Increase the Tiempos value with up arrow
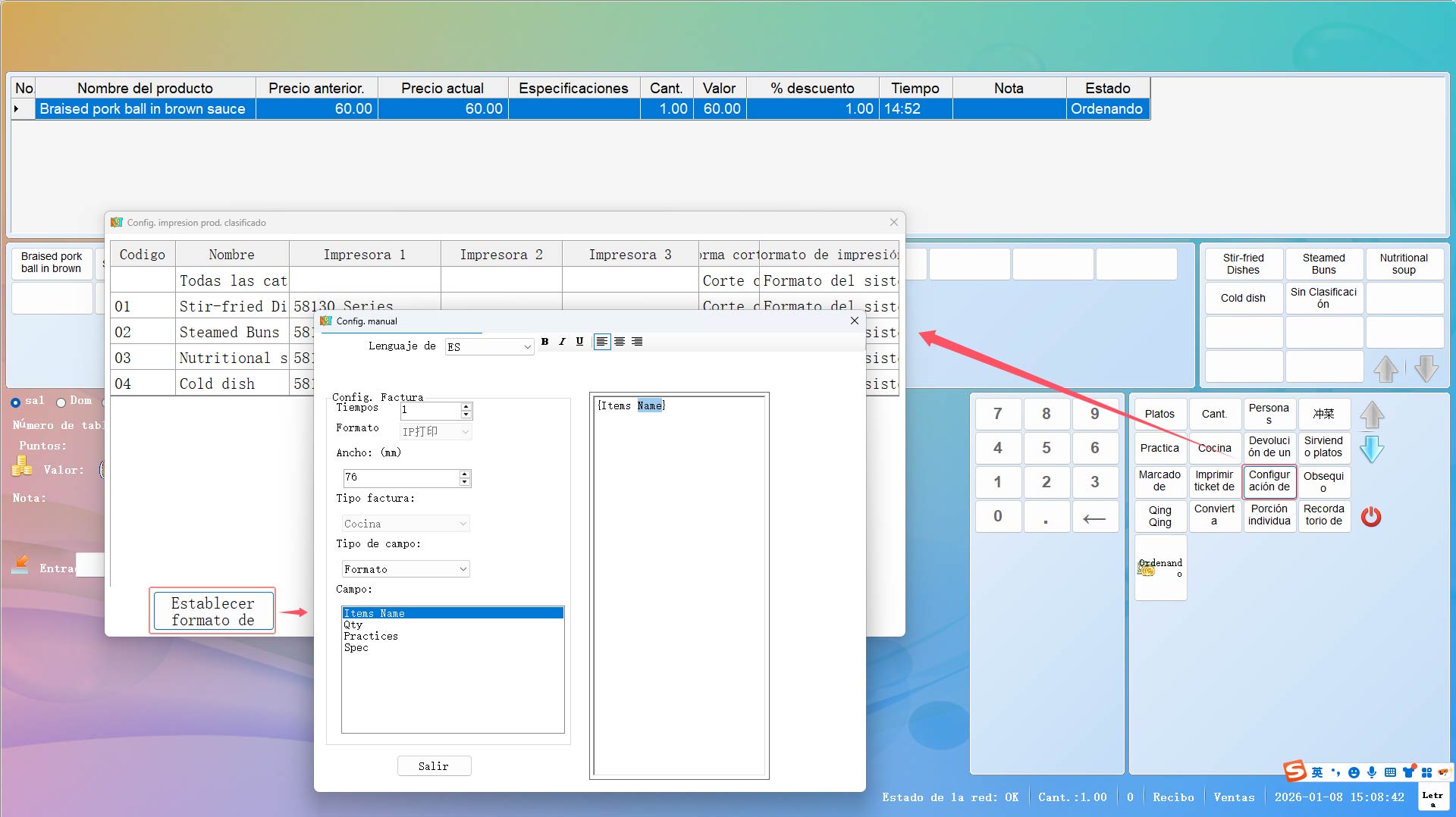The image size is (1456, 817). pyautogui.click(x=466, y=406)
